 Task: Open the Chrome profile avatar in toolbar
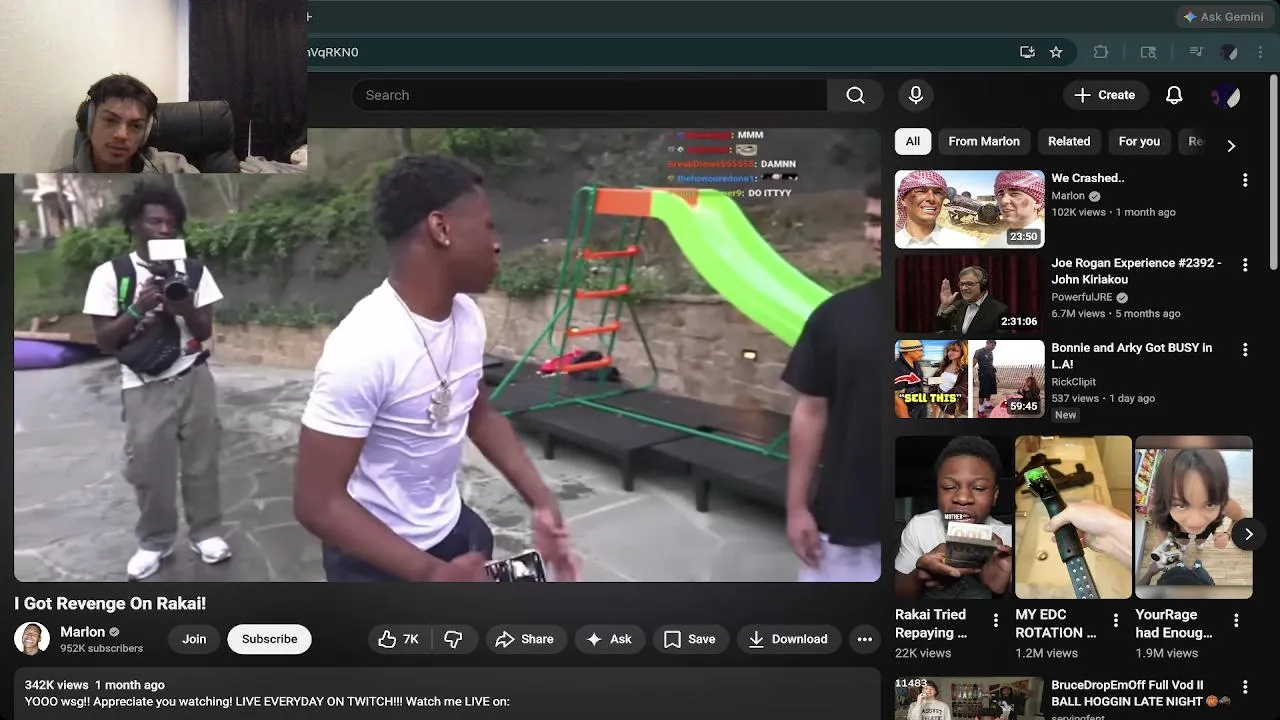pos(1229,52)
